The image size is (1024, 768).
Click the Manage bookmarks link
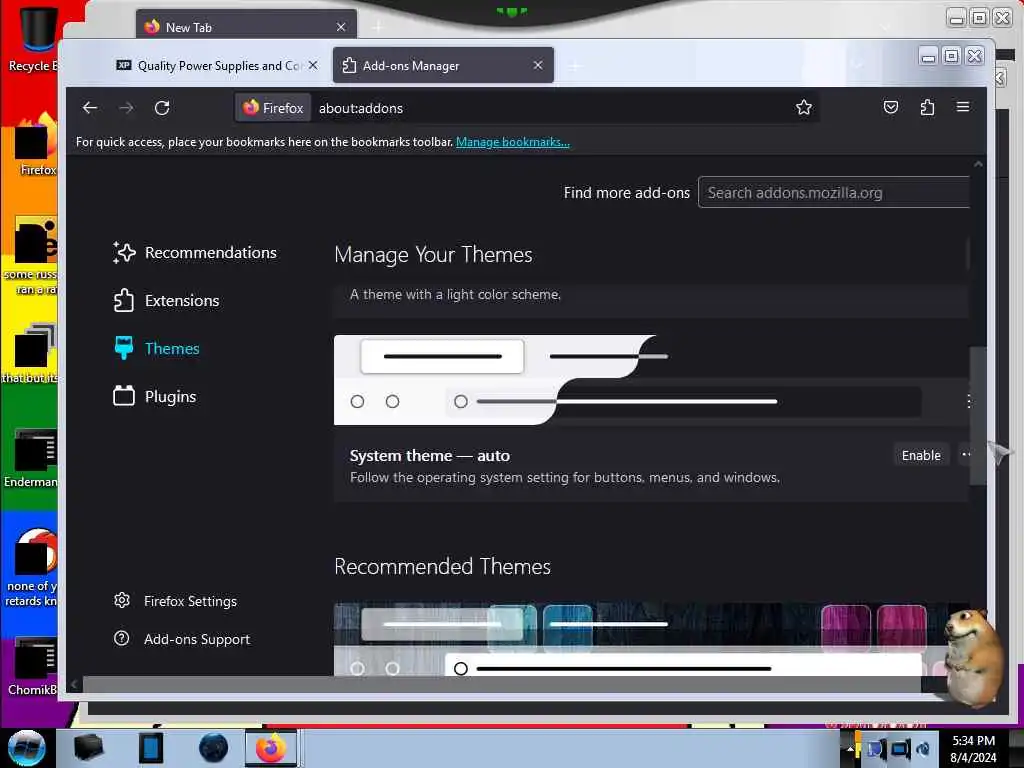point(513,142)
